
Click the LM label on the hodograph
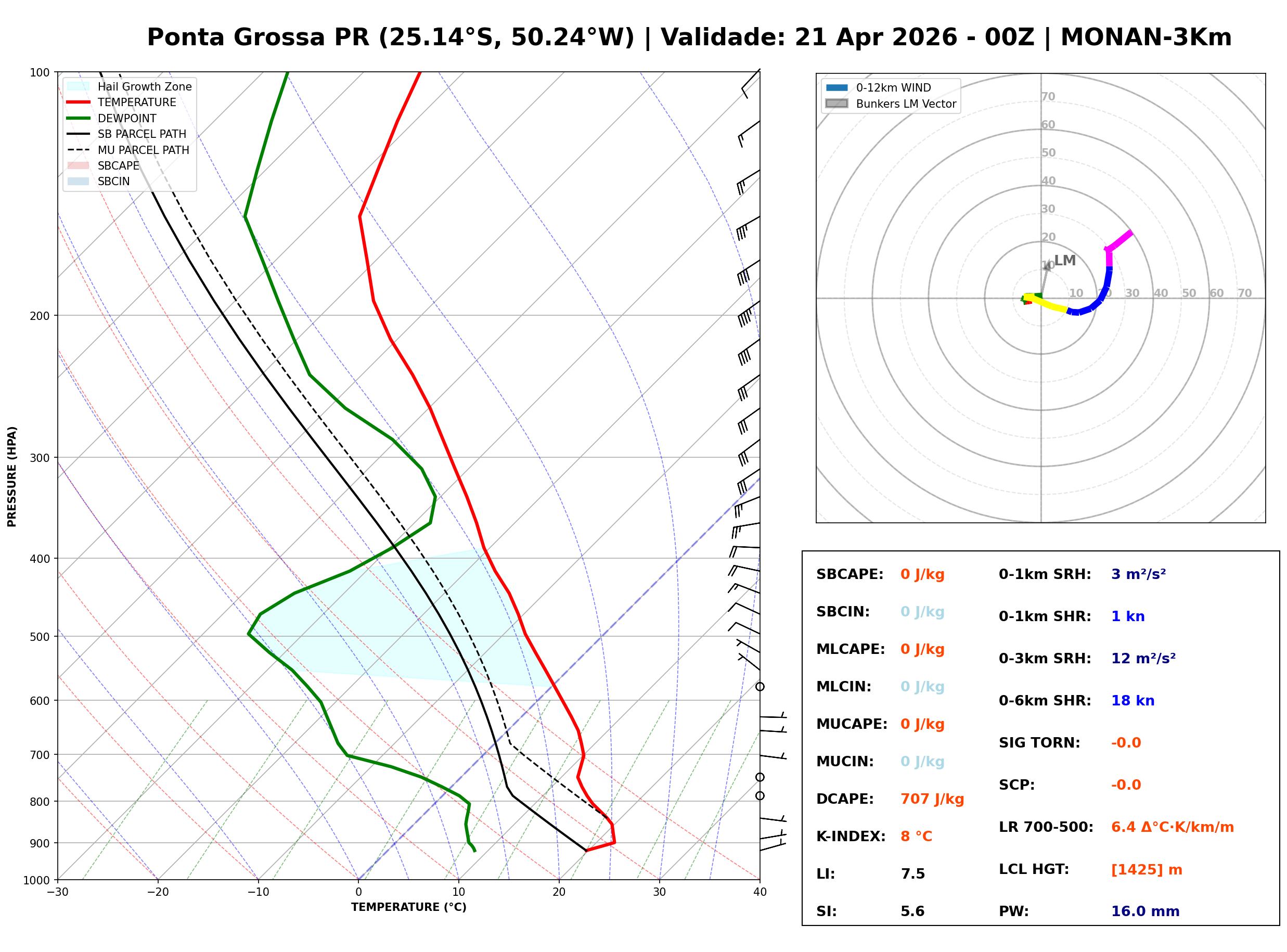coord(1065,261)
